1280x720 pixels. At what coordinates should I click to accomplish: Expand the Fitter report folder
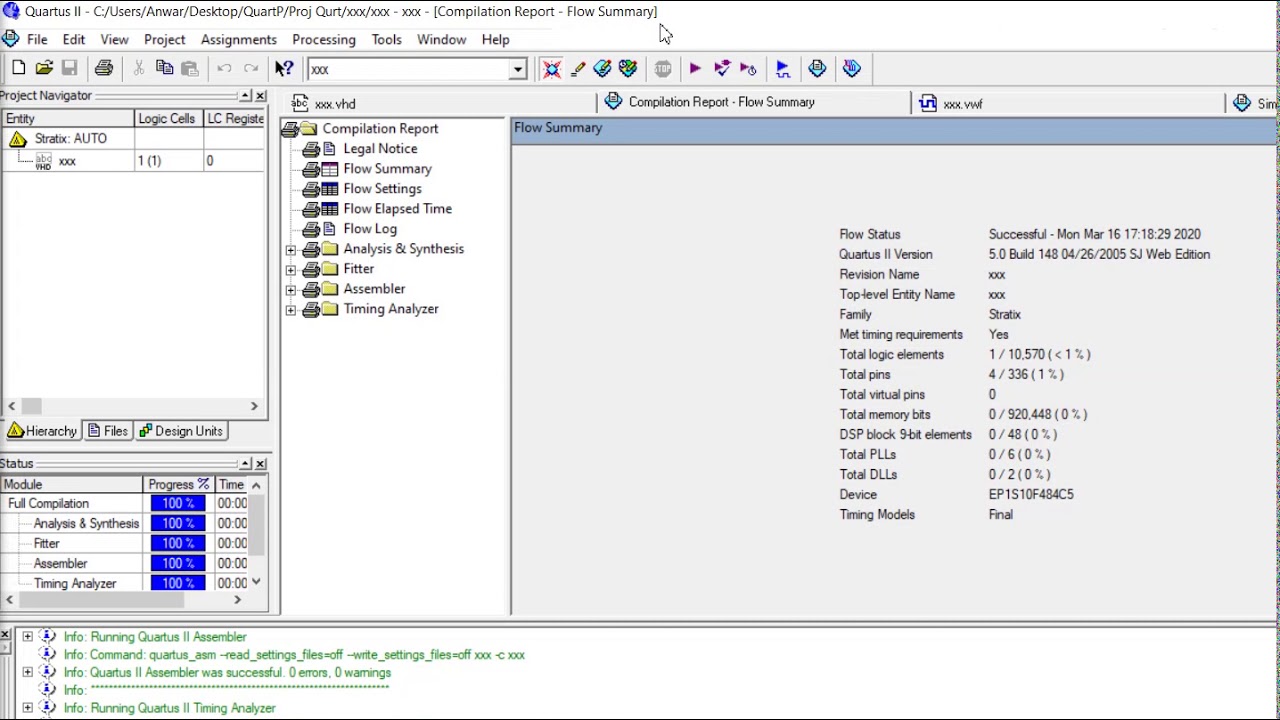[291, 269]
